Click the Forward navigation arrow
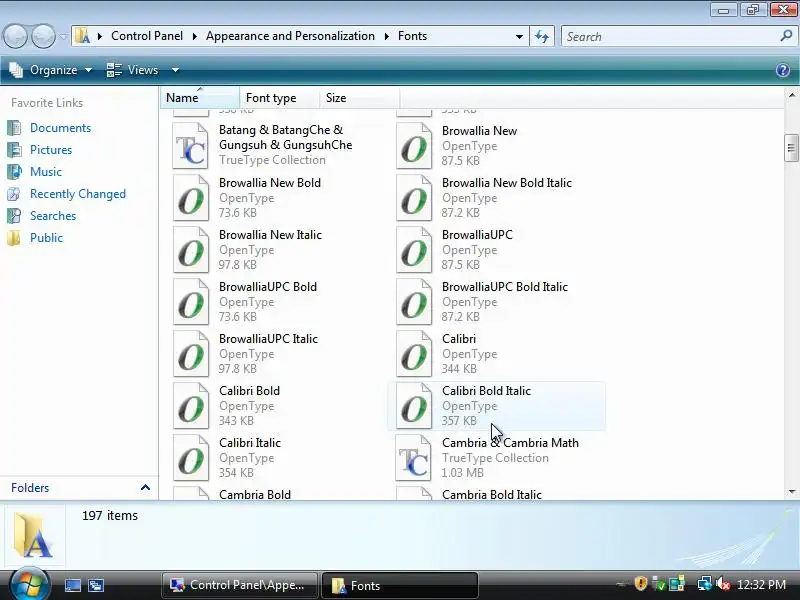Image resolution: width=800 pixels, height=600 pixels. [44, 37]
